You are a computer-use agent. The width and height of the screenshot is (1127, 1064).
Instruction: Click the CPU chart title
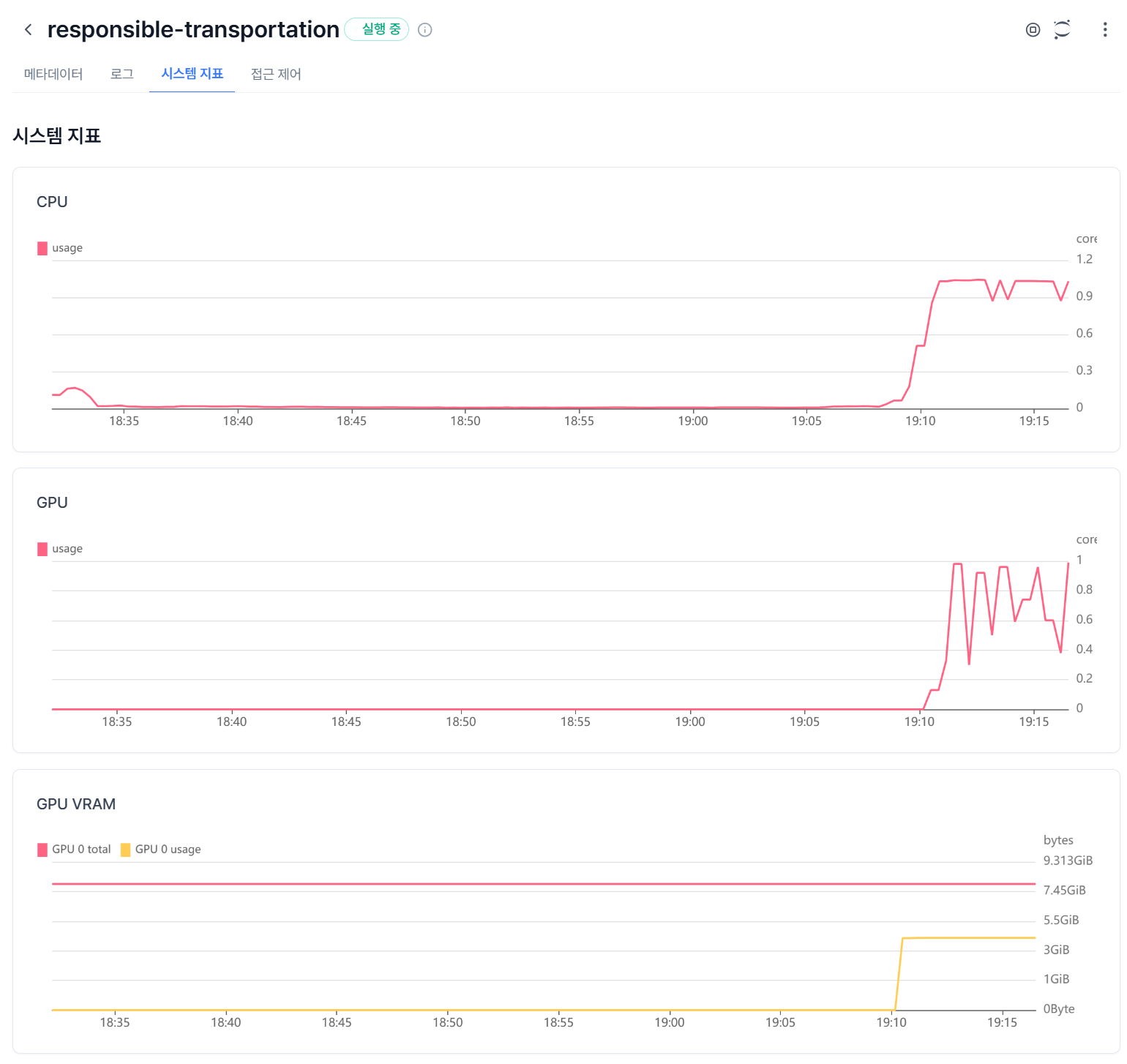click(52, 202)
